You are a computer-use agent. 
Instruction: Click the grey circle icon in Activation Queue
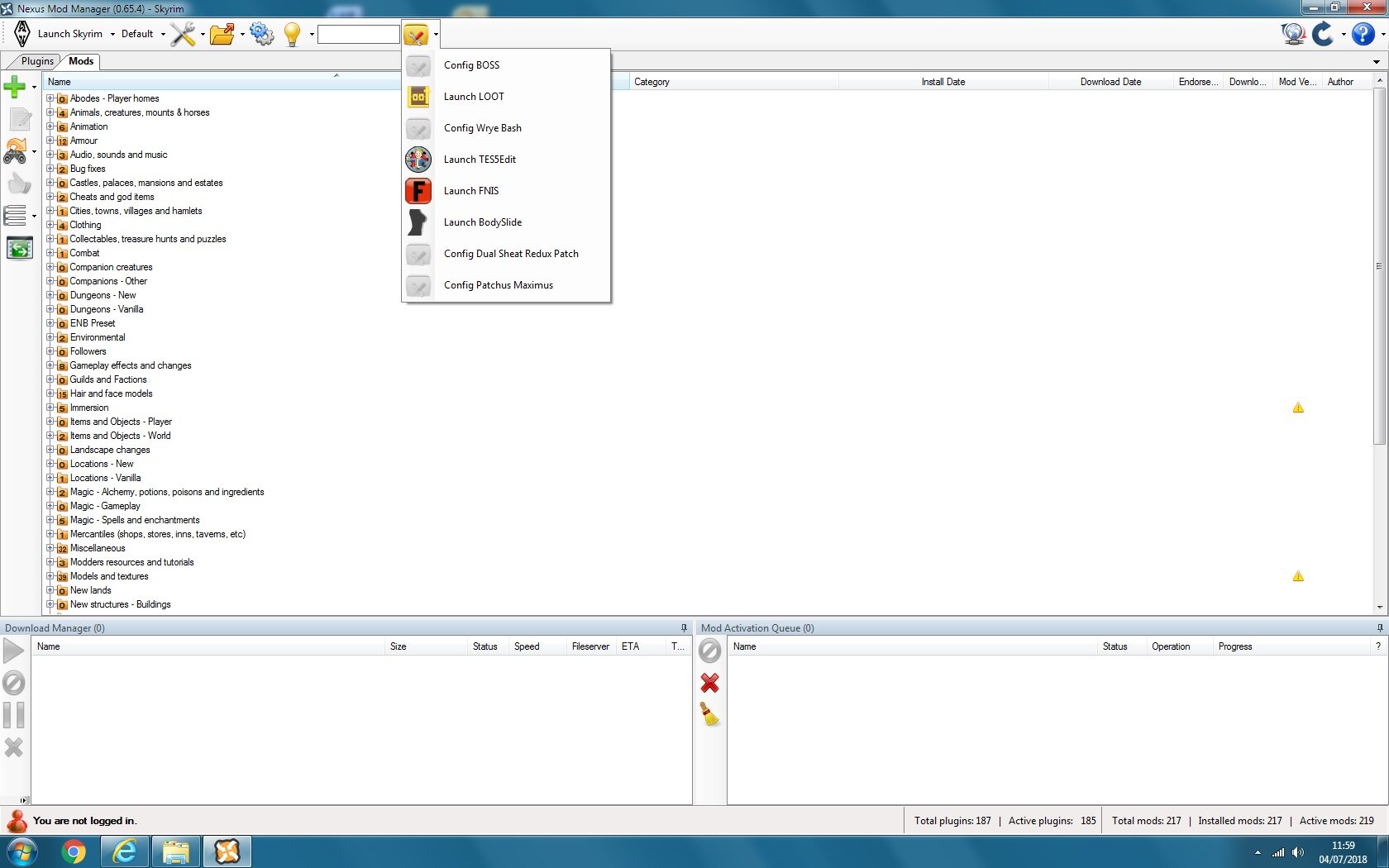pyautogui.click(x=709, y=651)
